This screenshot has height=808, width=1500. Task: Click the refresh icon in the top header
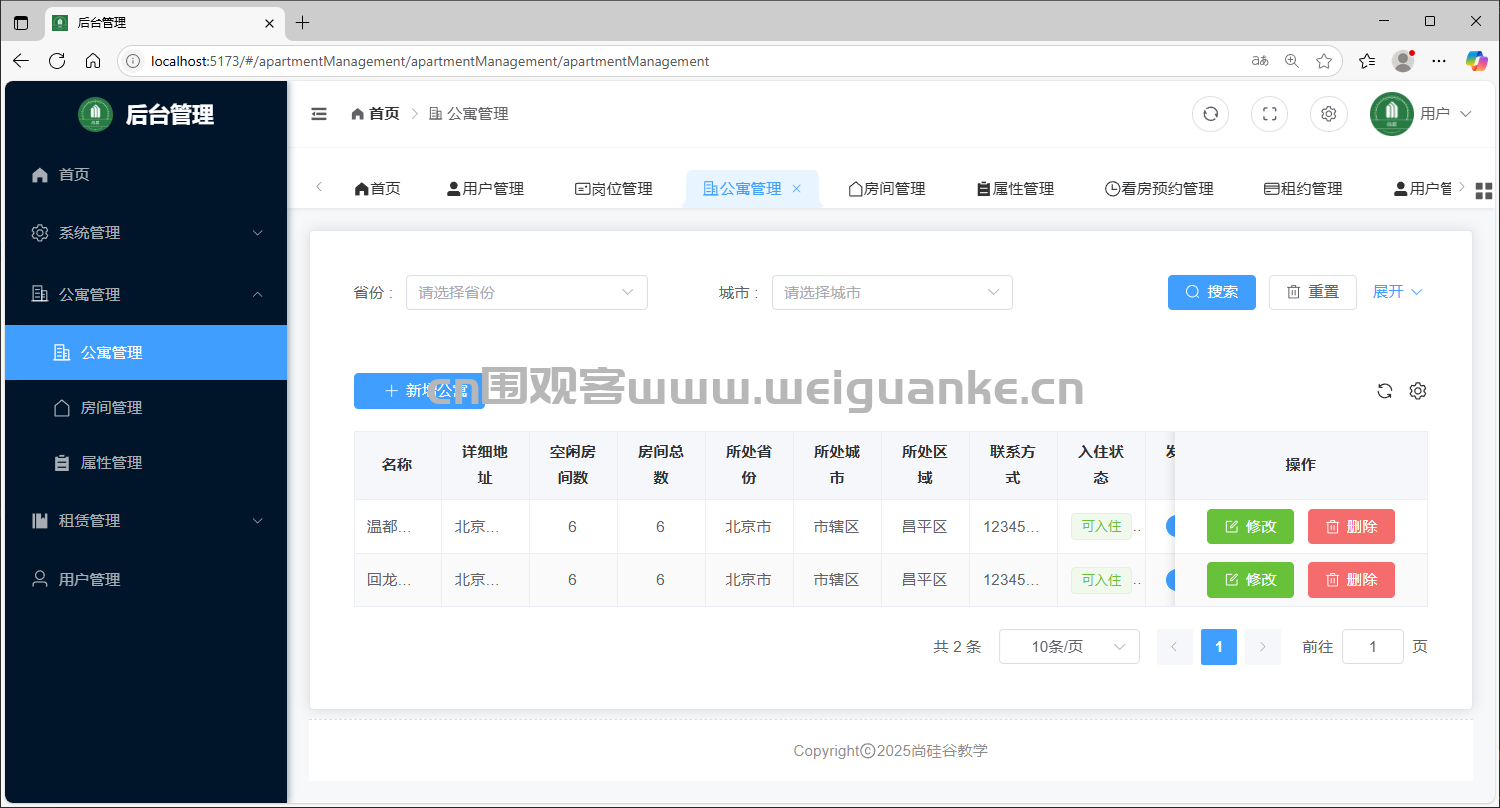[x=1210, y=114]
